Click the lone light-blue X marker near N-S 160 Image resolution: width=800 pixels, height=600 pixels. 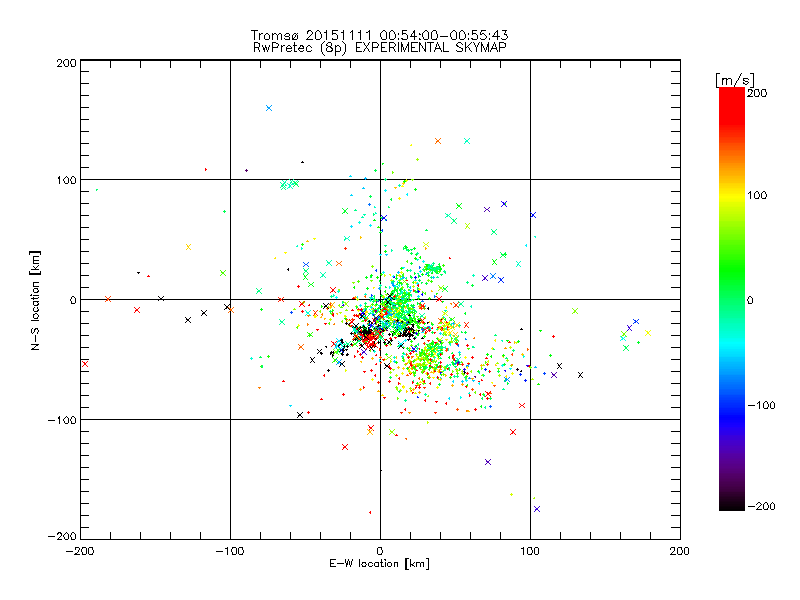269,108
